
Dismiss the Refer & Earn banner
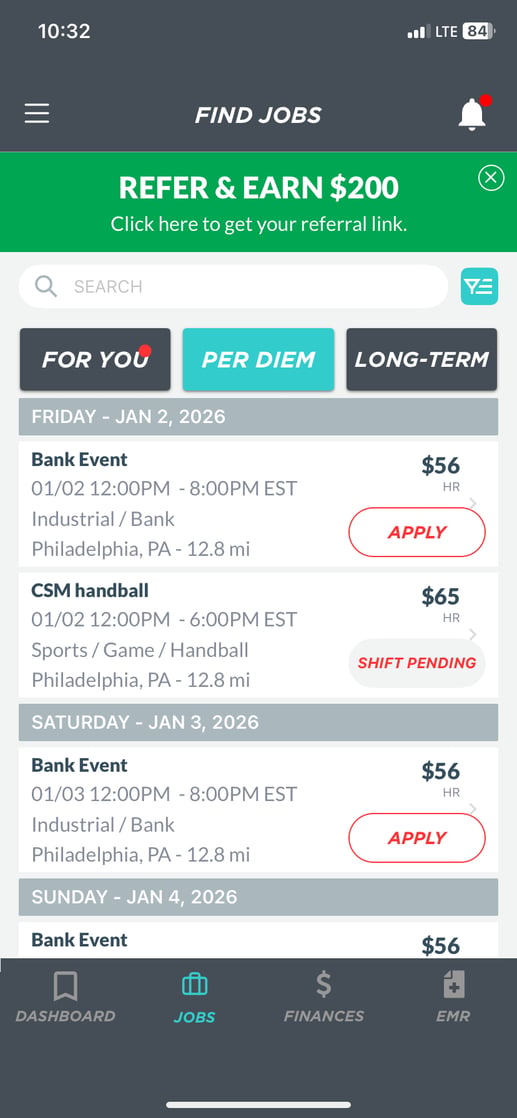point(491,178)
